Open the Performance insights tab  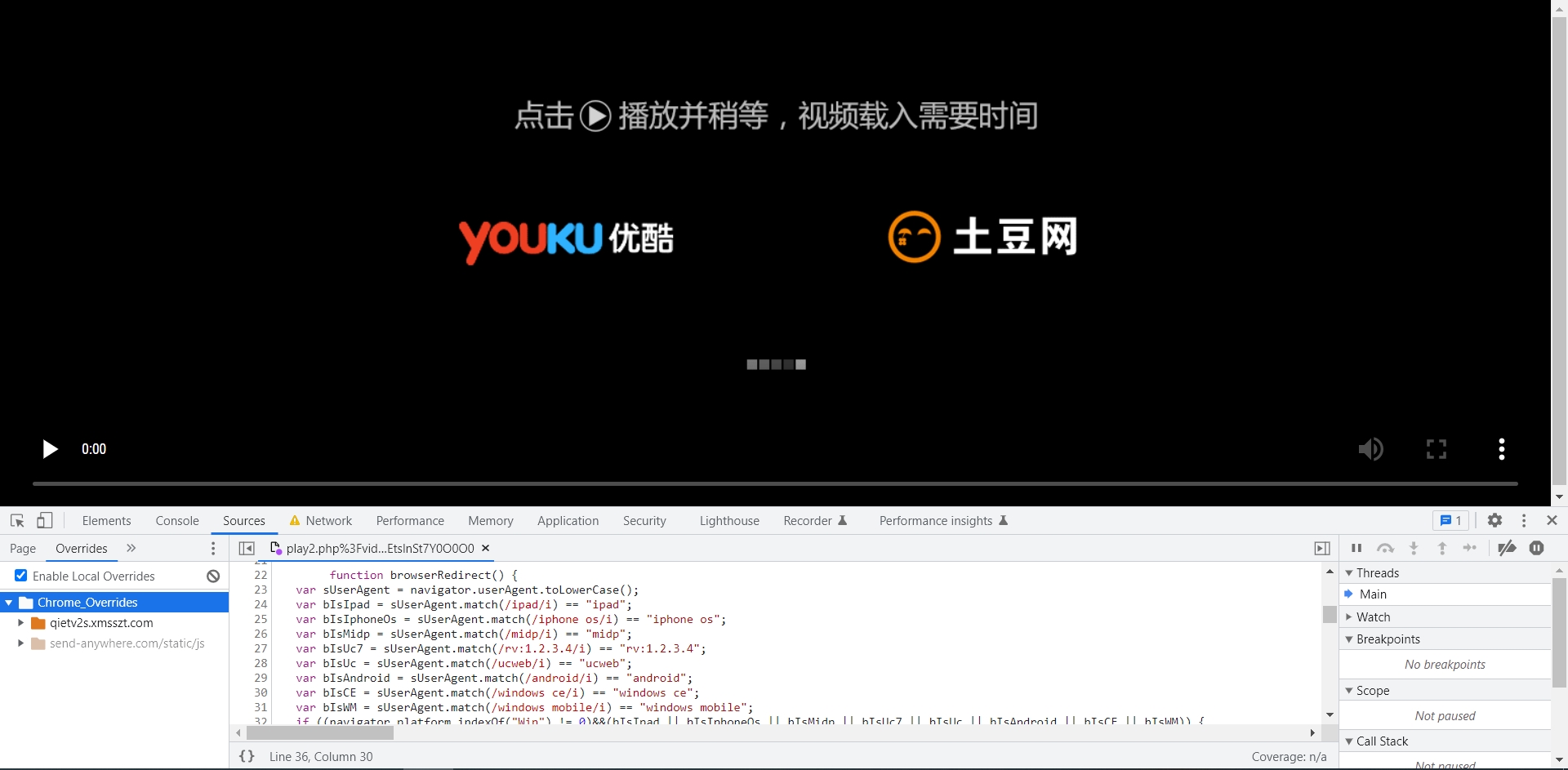point(943,521)
